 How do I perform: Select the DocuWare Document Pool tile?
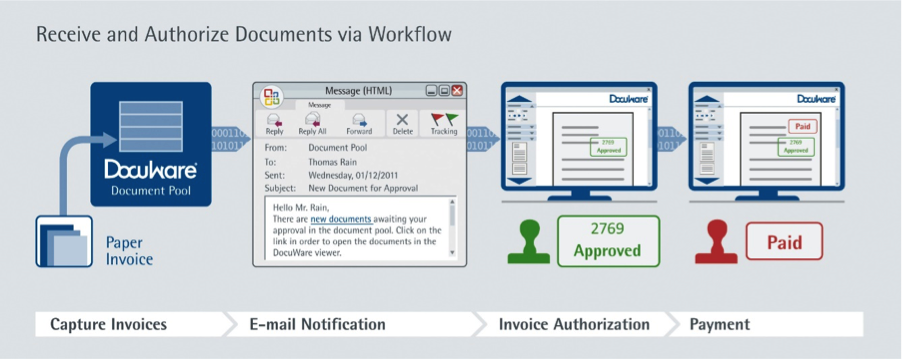tap(151, 144)
